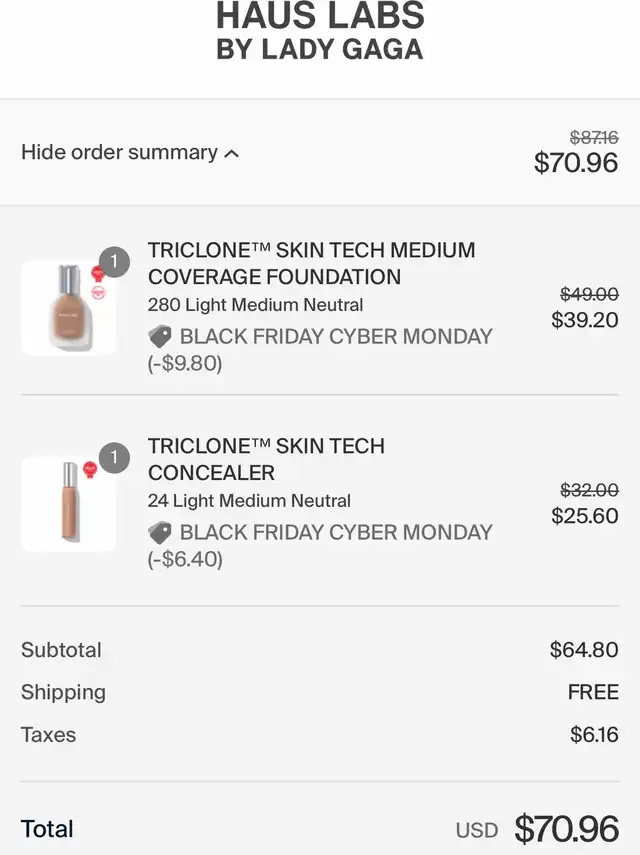Click the concealer tube thumbnail
This screenshot has height=855, width=640.
(69, 504)
